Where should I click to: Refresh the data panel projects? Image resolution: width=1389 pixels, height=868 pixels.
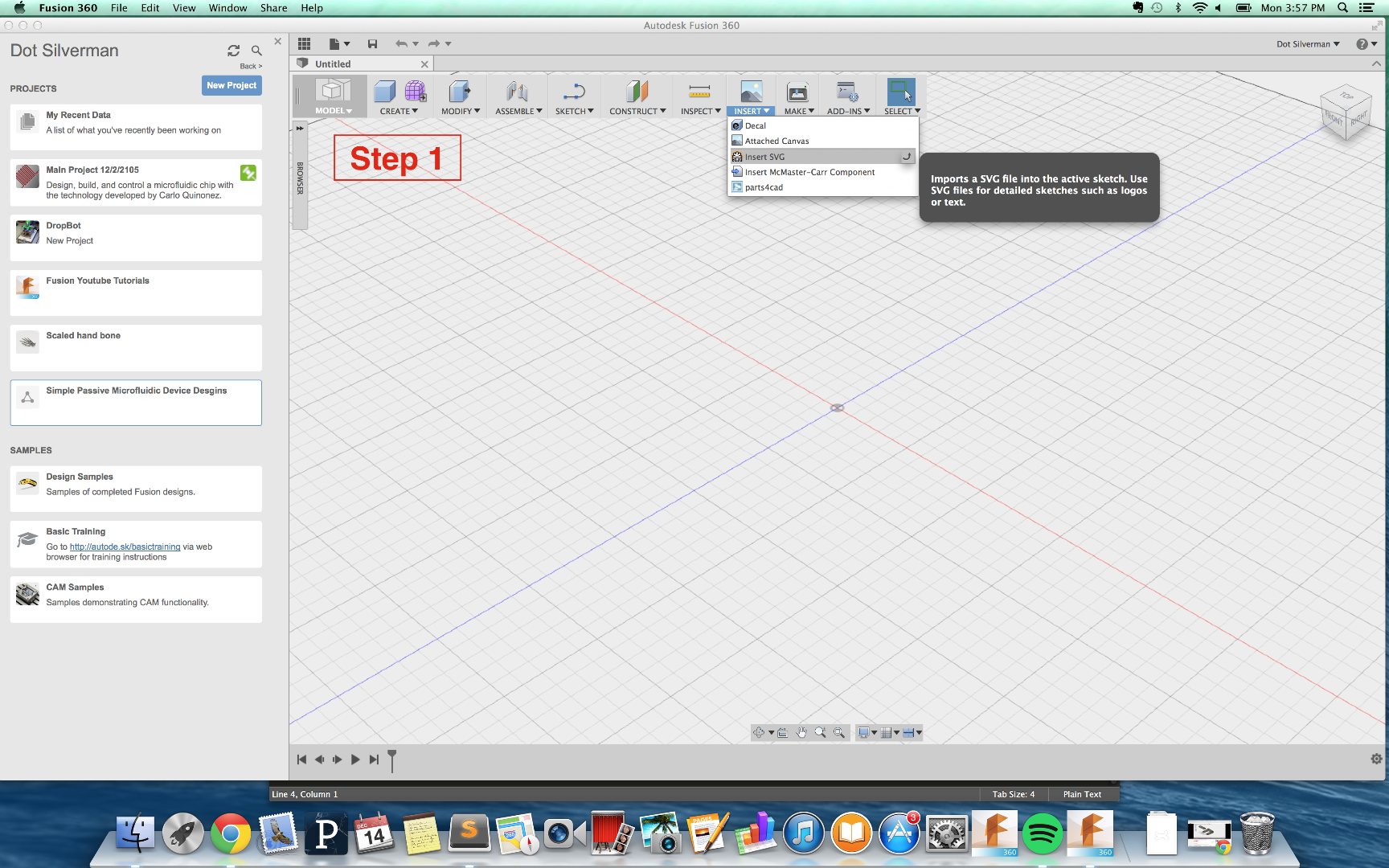[x=234, y=51]
